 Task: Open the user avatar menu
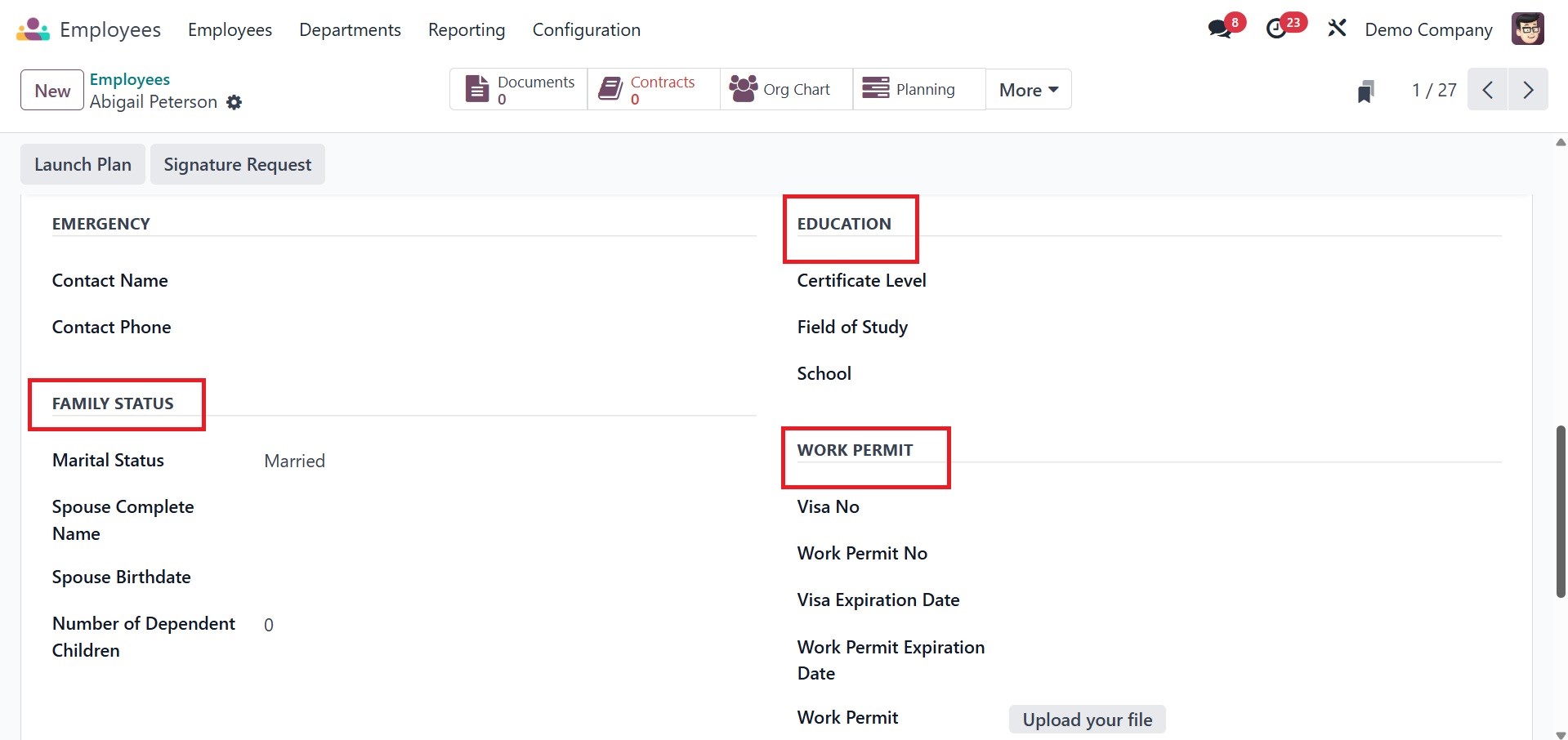[x=1527, y=29]
